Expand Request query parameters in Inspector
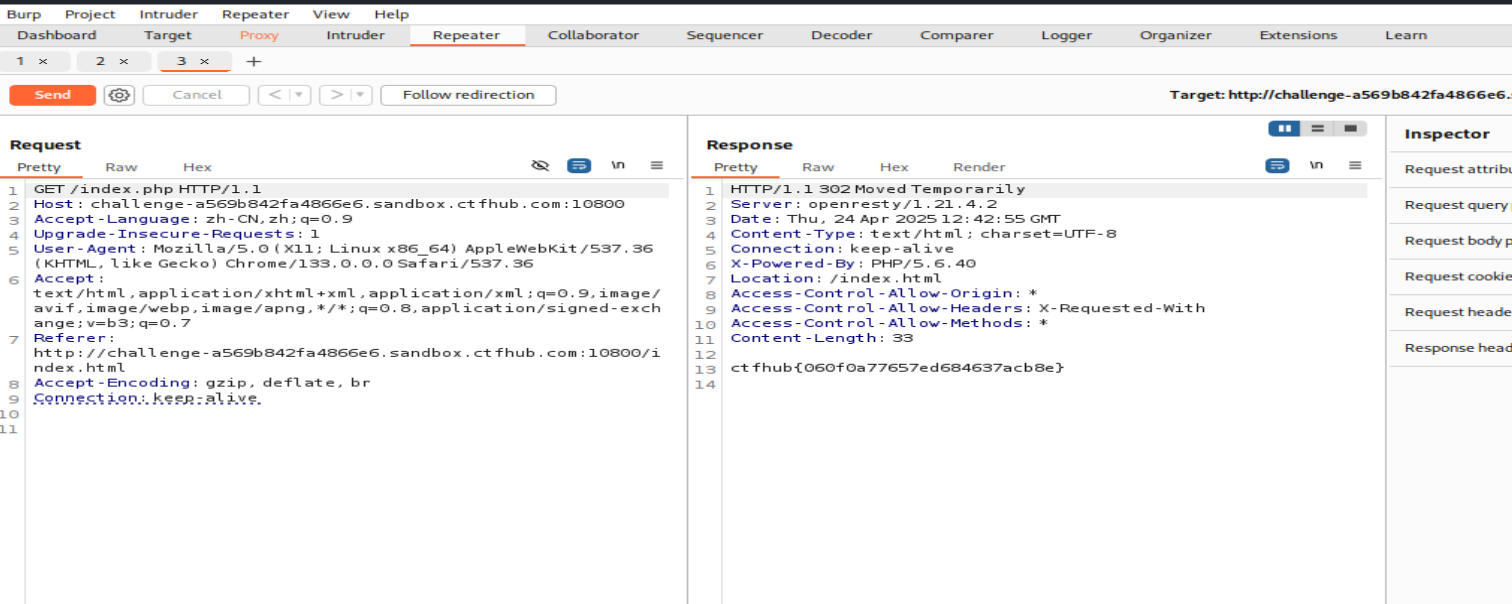 [x=1456, y=205]
